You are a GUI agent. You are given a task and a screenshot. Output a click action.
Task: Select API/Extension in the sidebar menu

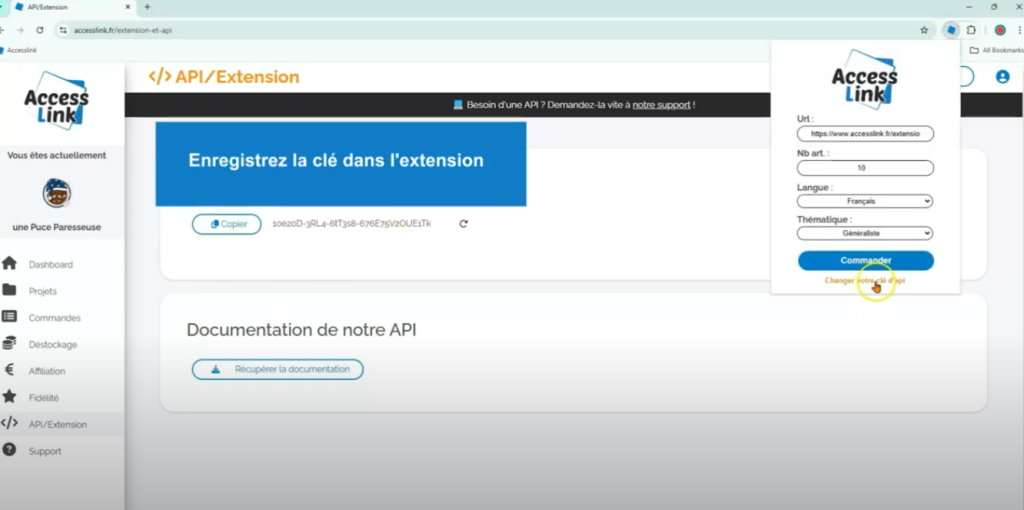[x=57, y=424]
